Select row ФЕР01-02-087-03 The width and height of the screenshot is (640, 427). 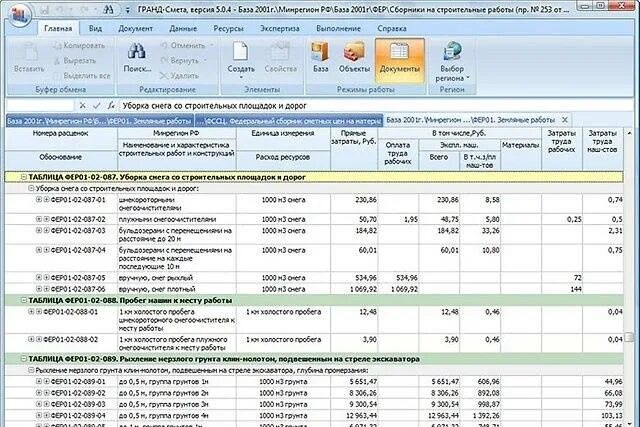tap(314, 235)
